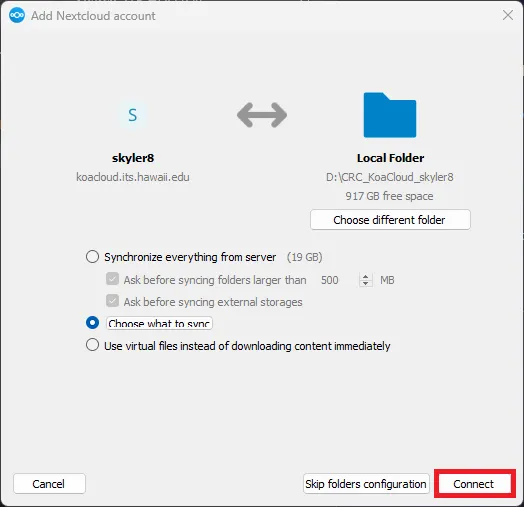Click the 917 GB free space text

[390, 196]
